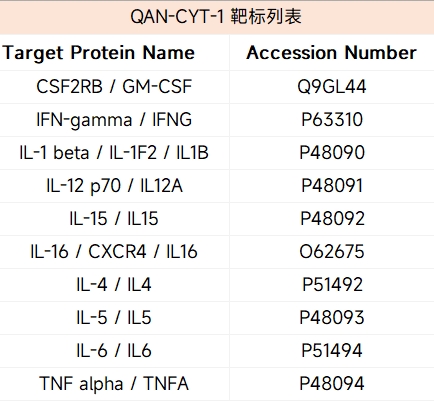Select the Accession Number column header
The height and width of the screenshot is (401, 434).
point(332,53)
